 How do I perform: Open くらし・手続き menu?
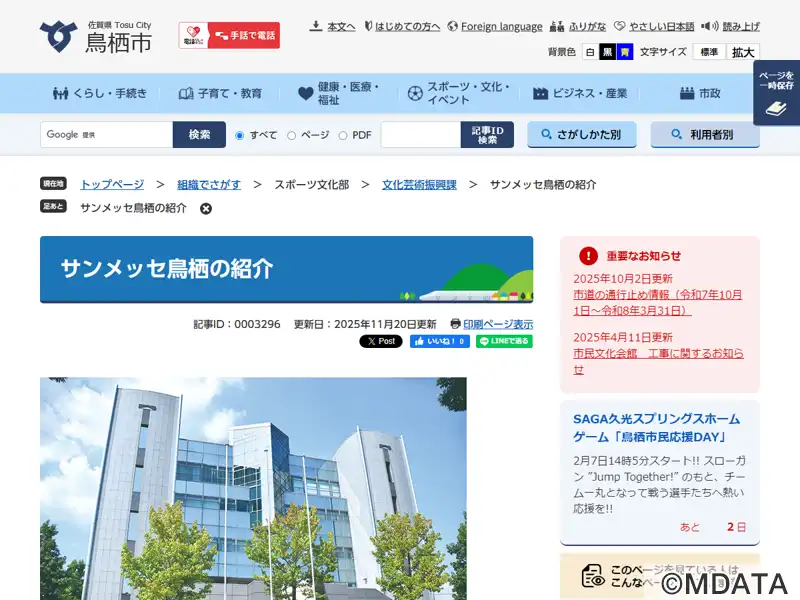click(100, 93)
